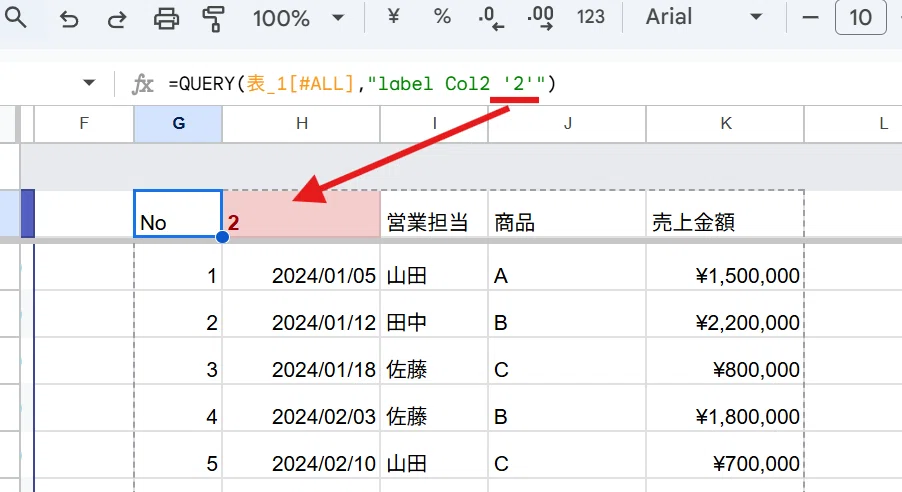Select column I header

(434, 124)
